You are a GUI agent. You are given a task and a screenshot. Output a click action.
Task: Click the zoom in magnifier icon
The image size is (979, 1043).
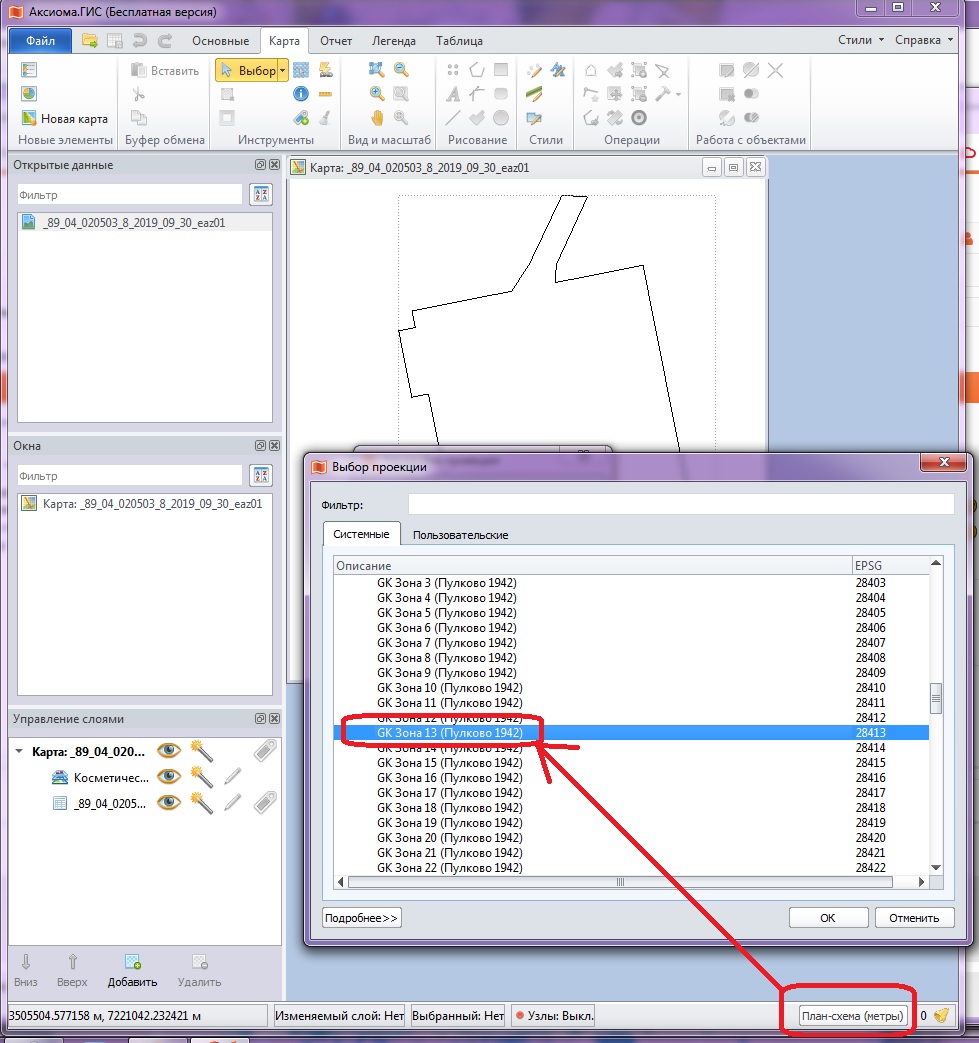click(x=377, y=94)
